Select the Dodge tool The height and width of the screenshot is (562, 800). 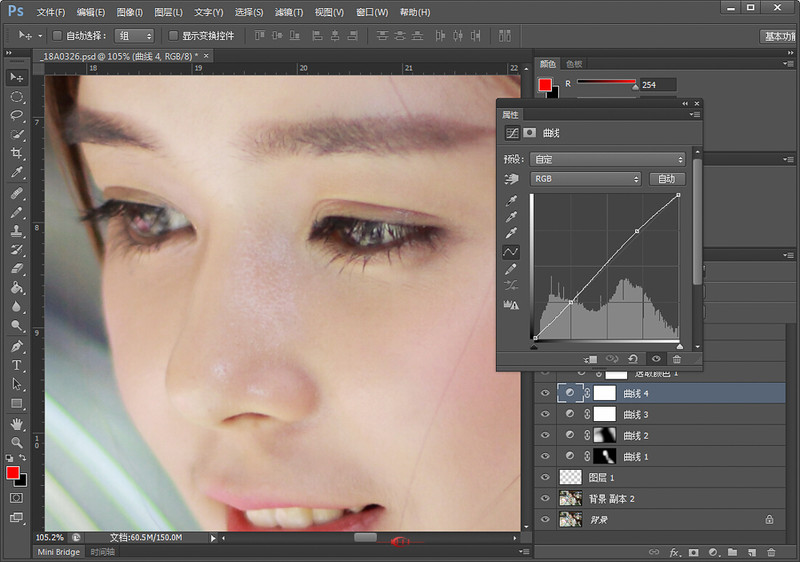[x=17, y=325]
